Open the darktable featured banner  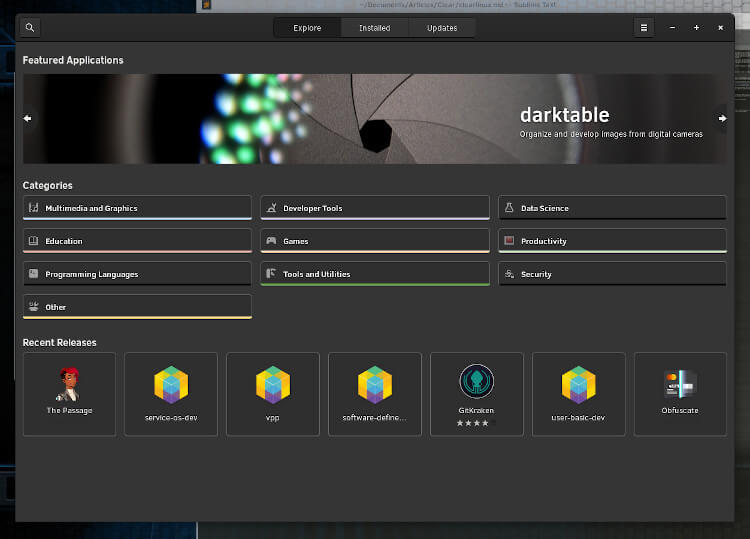375,119
